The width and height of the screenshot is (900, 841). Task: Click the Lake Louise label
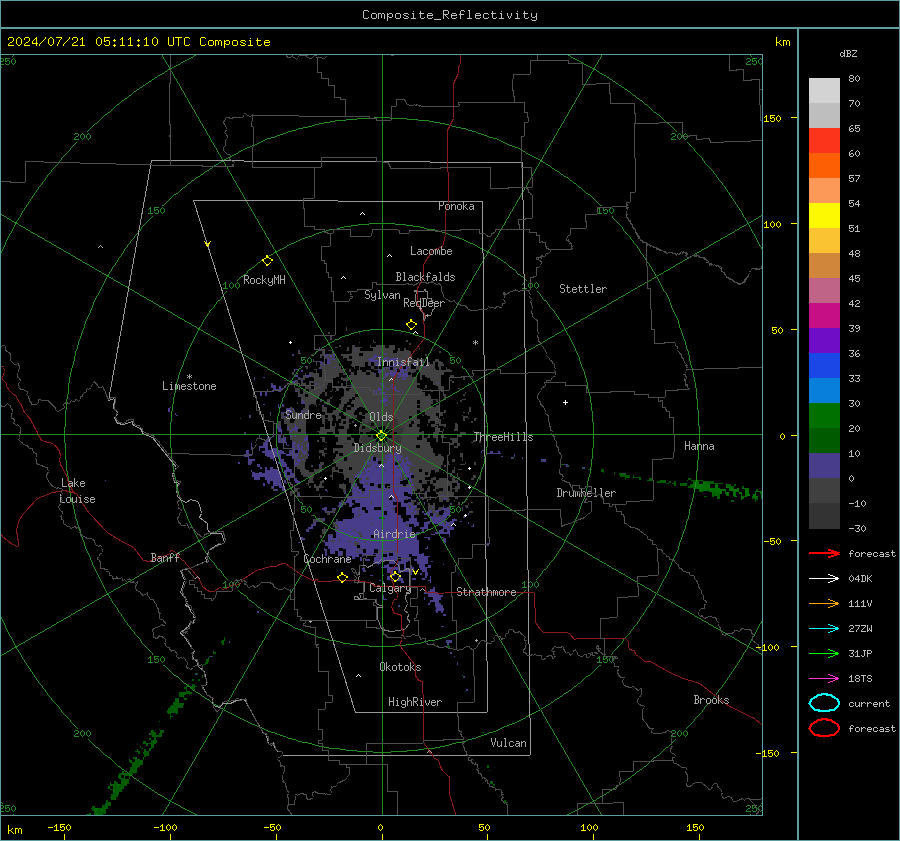coord(77,491)
